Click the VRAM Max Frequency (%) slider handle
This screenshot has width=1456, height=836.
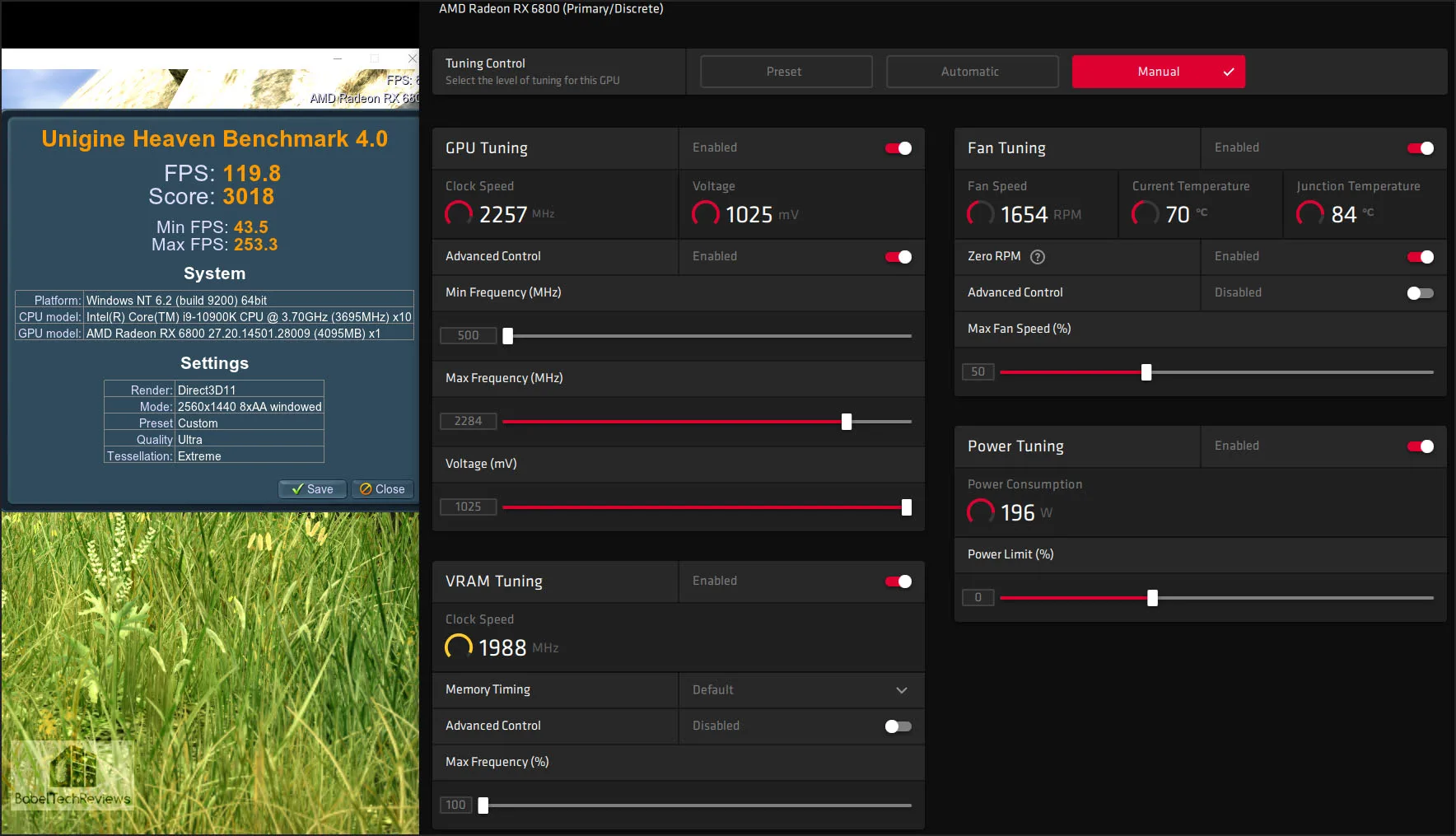(x=483, y=806)
